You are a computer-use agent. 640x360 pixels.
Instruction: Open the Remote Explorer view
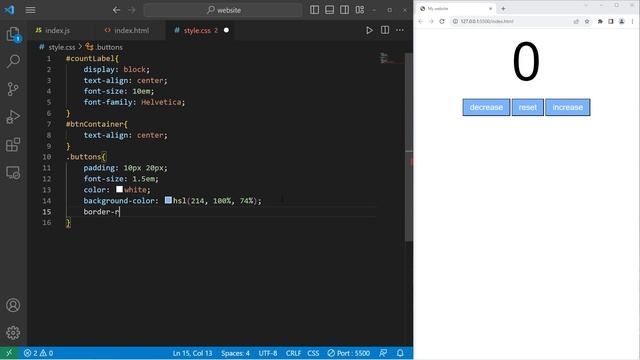(13, 172)
